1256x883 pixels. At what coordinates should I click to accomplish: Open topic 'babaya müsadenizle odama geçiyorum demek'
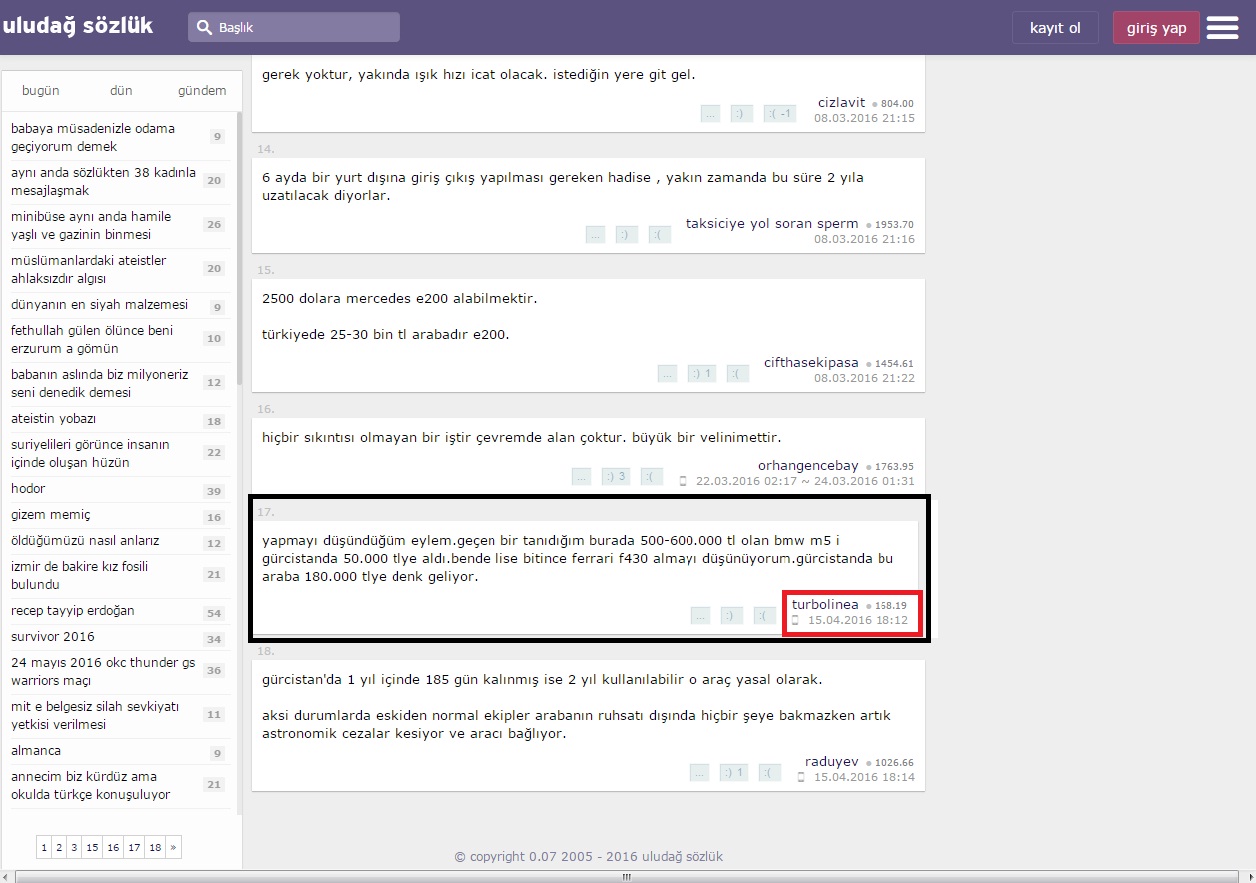pyautogui.click(x=93, y=138)
